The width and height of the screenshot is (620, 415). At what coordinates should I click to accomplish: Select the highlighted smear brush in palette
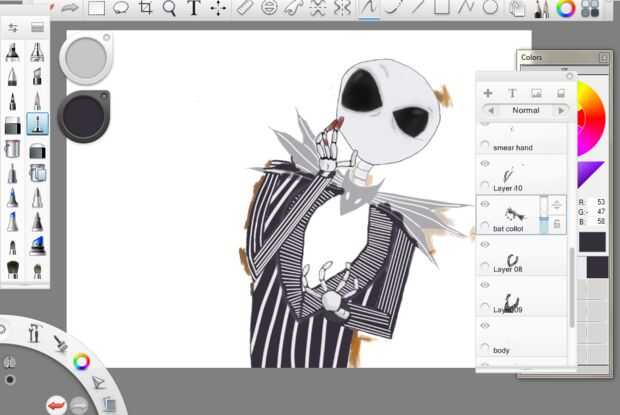pyautogui.click(x=37, y=123)
